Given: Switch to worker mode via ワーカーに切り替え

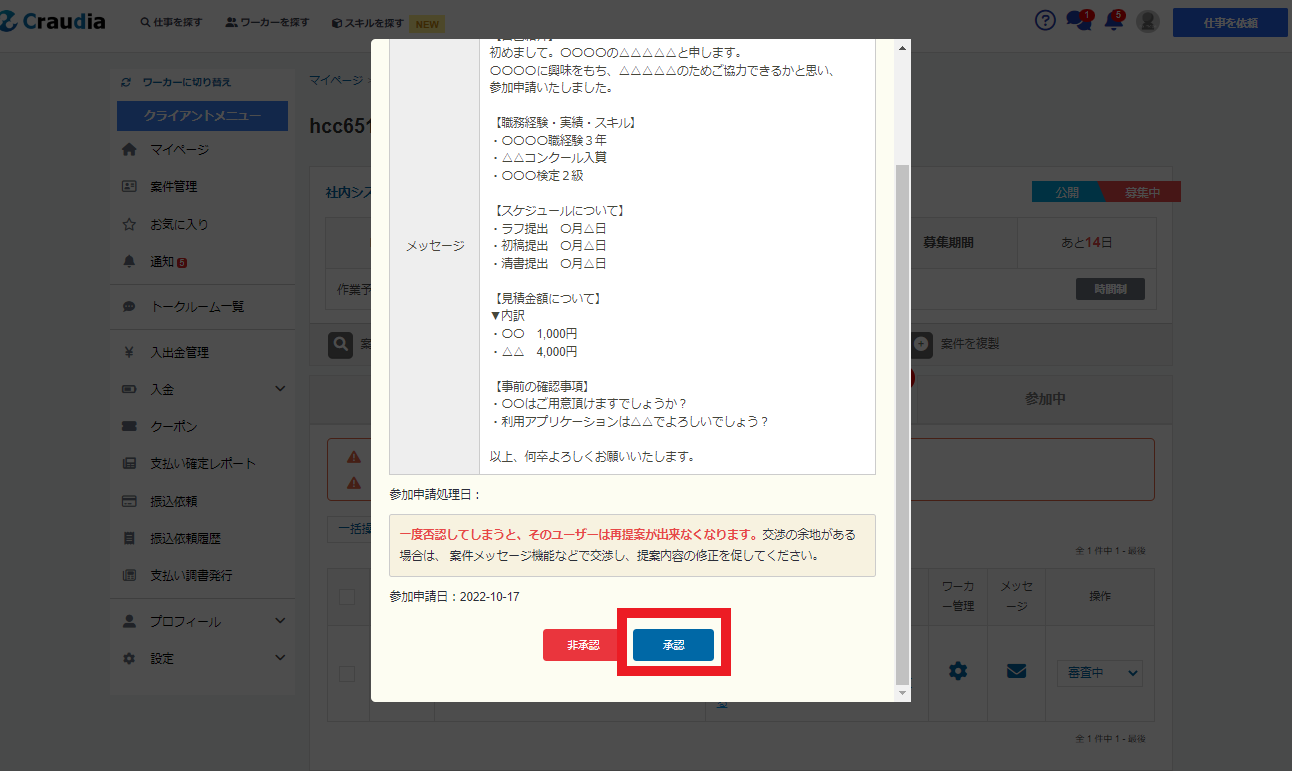Looking at the screenshot, I should coord(185,82).
